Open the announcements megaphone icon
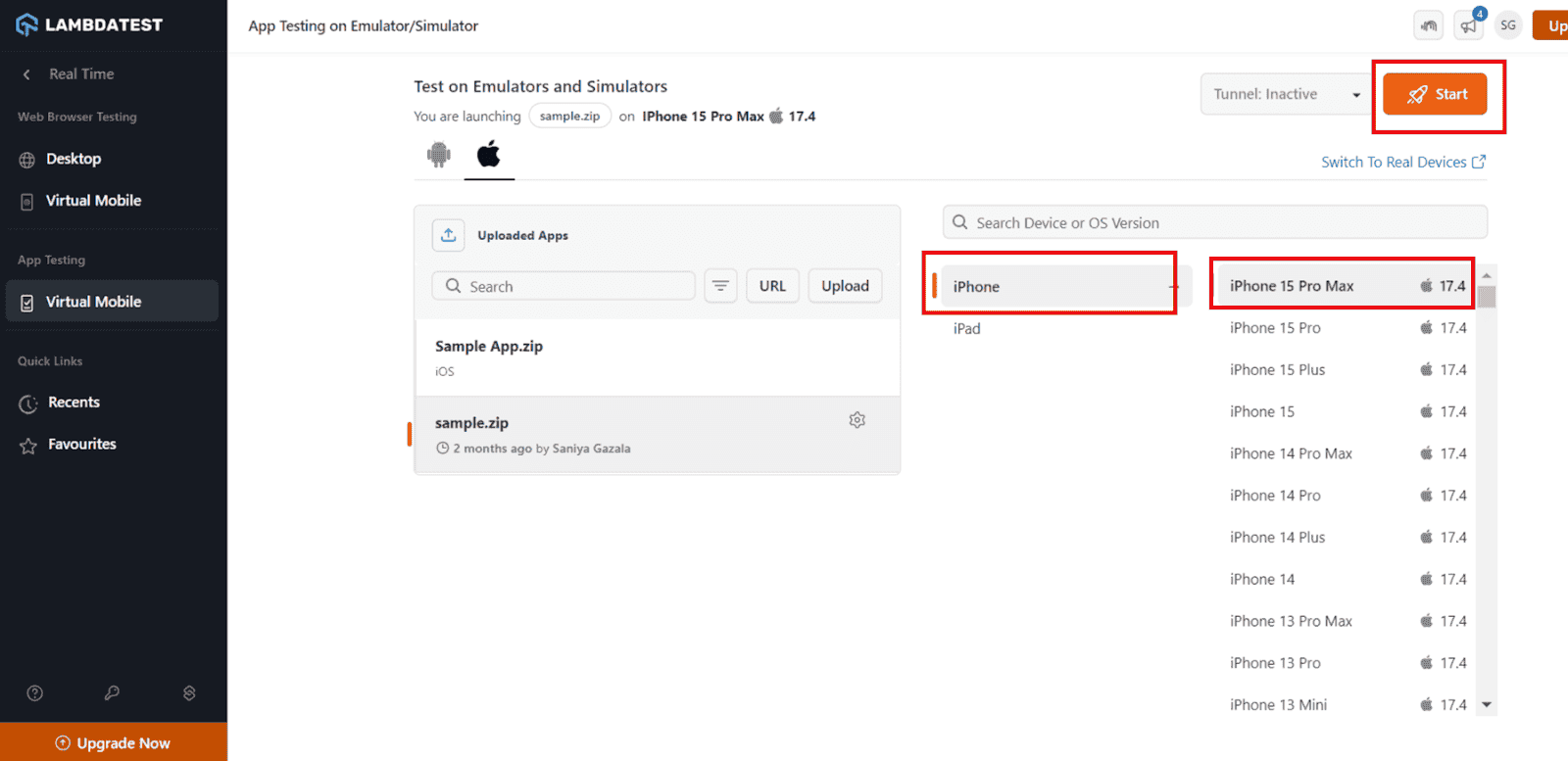The width and height of the screenshot is (1568, 761). 1468,25
